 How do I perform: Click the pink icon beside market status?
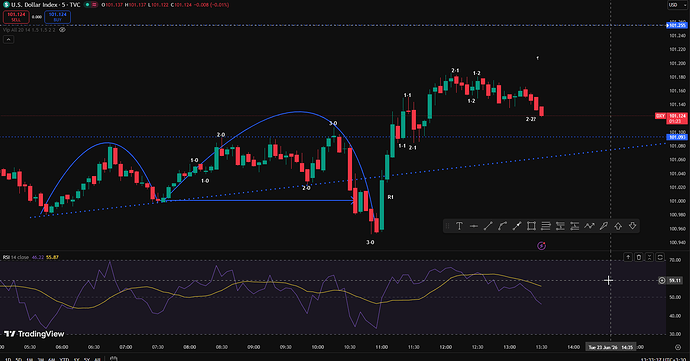[94, 4]
